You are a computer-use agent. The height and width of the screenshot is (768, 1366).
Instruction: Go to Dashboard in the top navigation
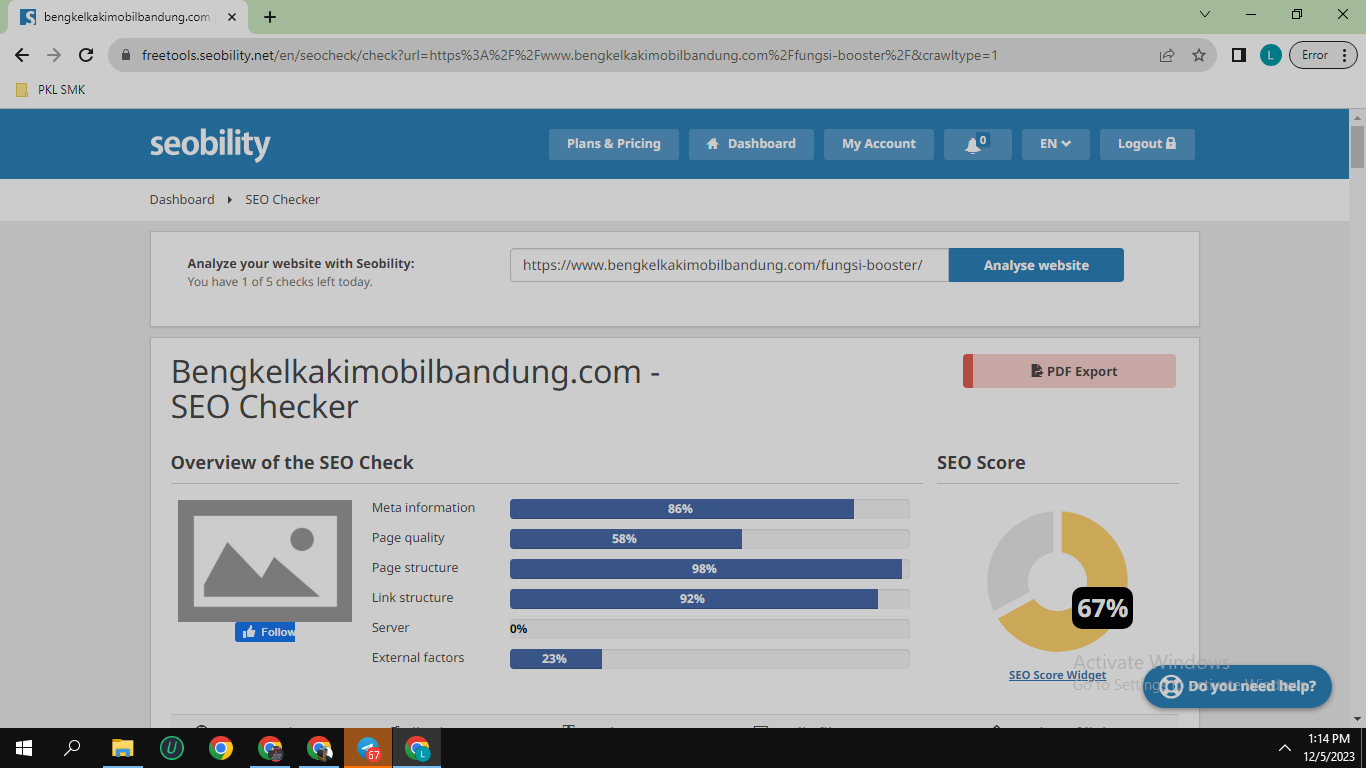point(751,144)
